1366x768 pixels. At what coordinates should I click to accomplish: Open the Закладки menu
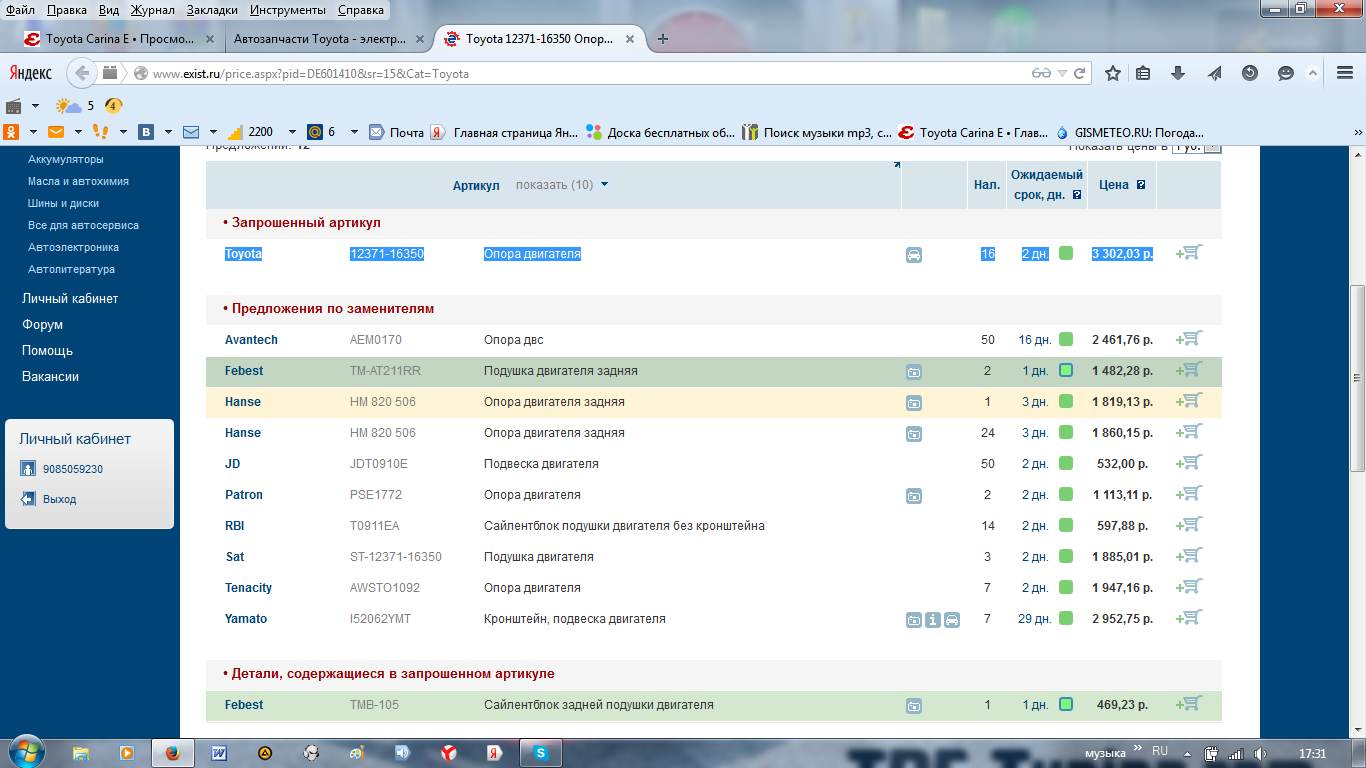coord(210,10)
